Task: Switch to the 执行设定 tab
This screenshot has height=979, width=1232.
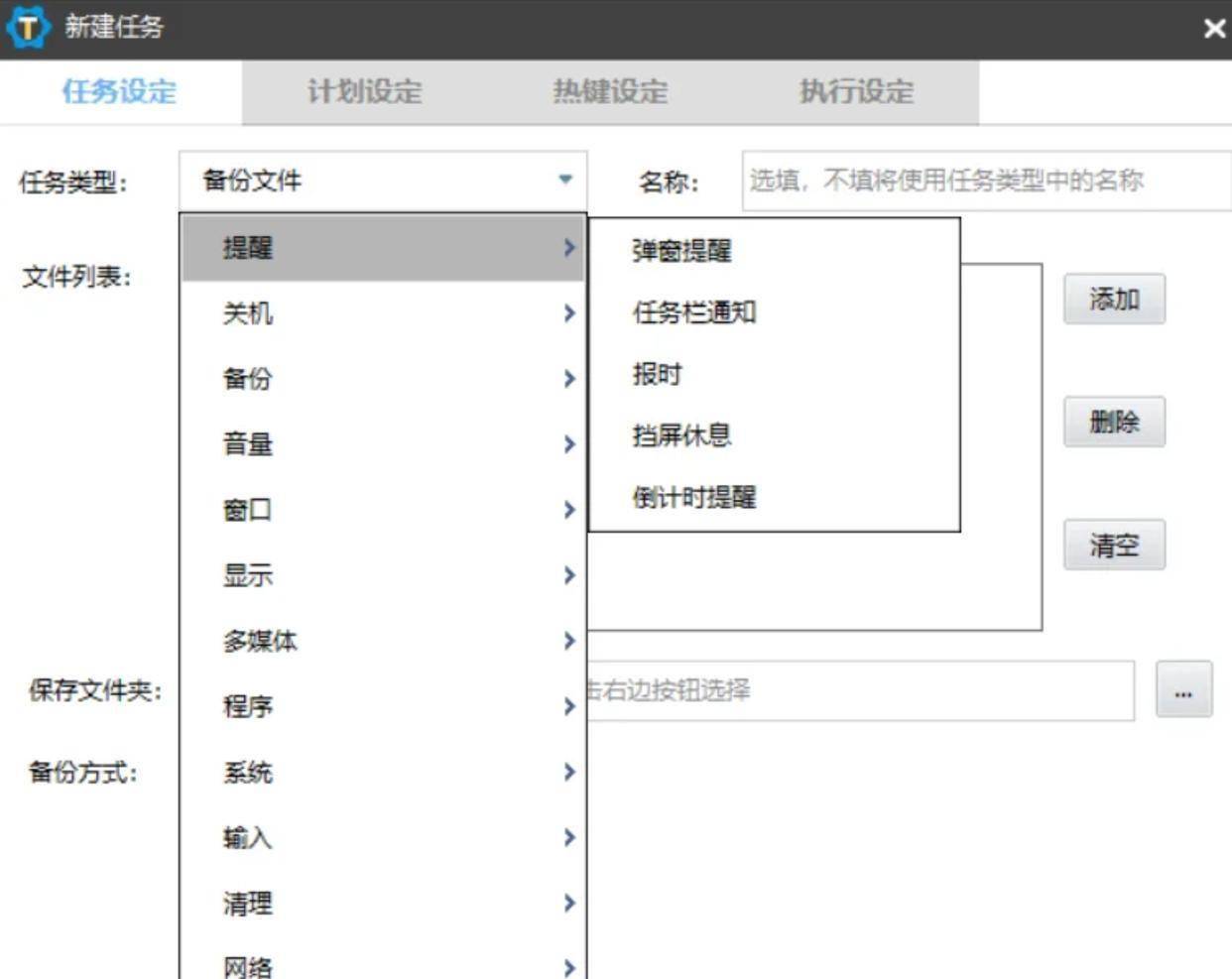Action: [854, 91]
